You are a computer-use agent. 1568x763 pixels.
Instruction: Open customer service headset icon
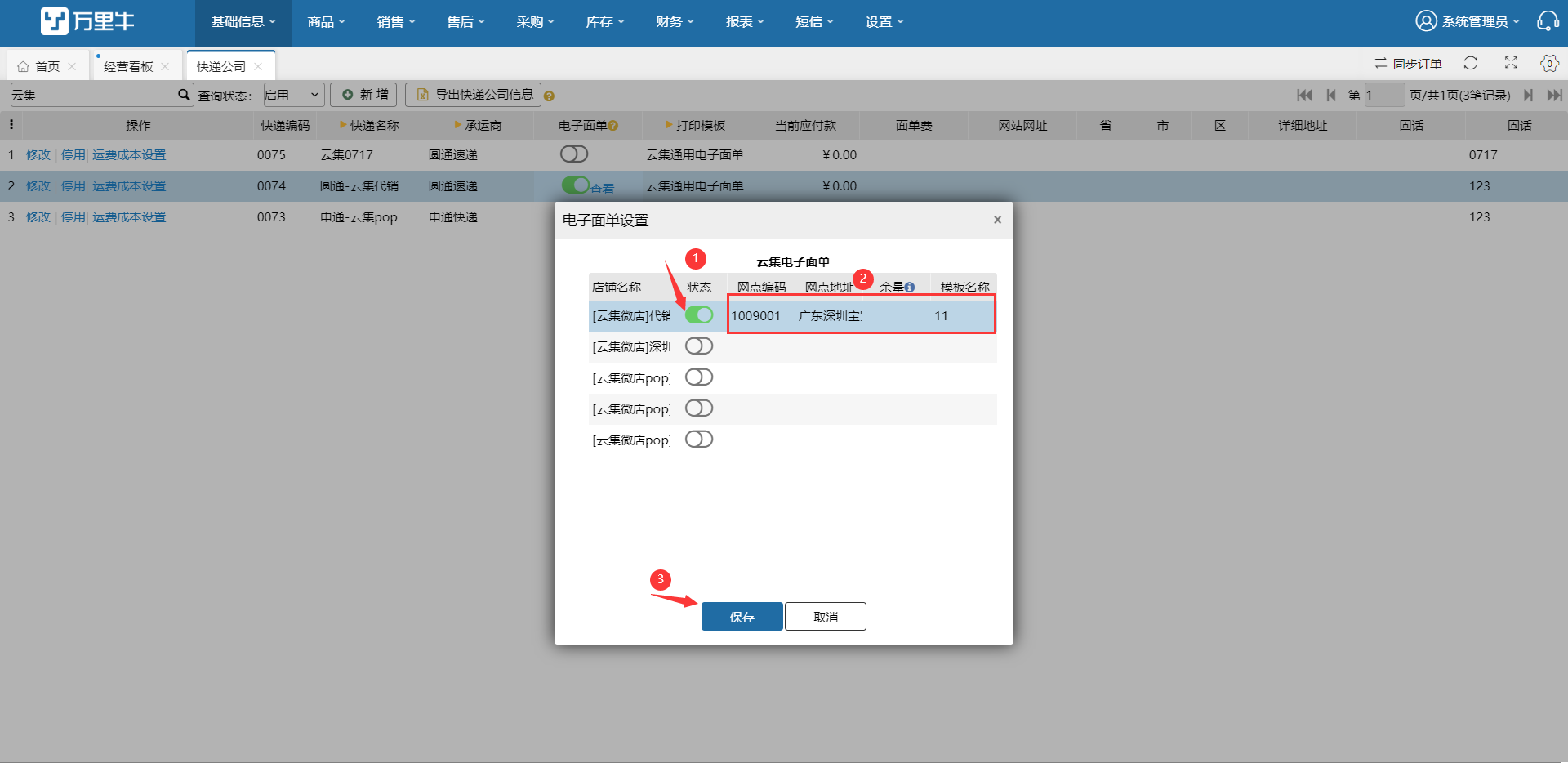coord(1548,21)
